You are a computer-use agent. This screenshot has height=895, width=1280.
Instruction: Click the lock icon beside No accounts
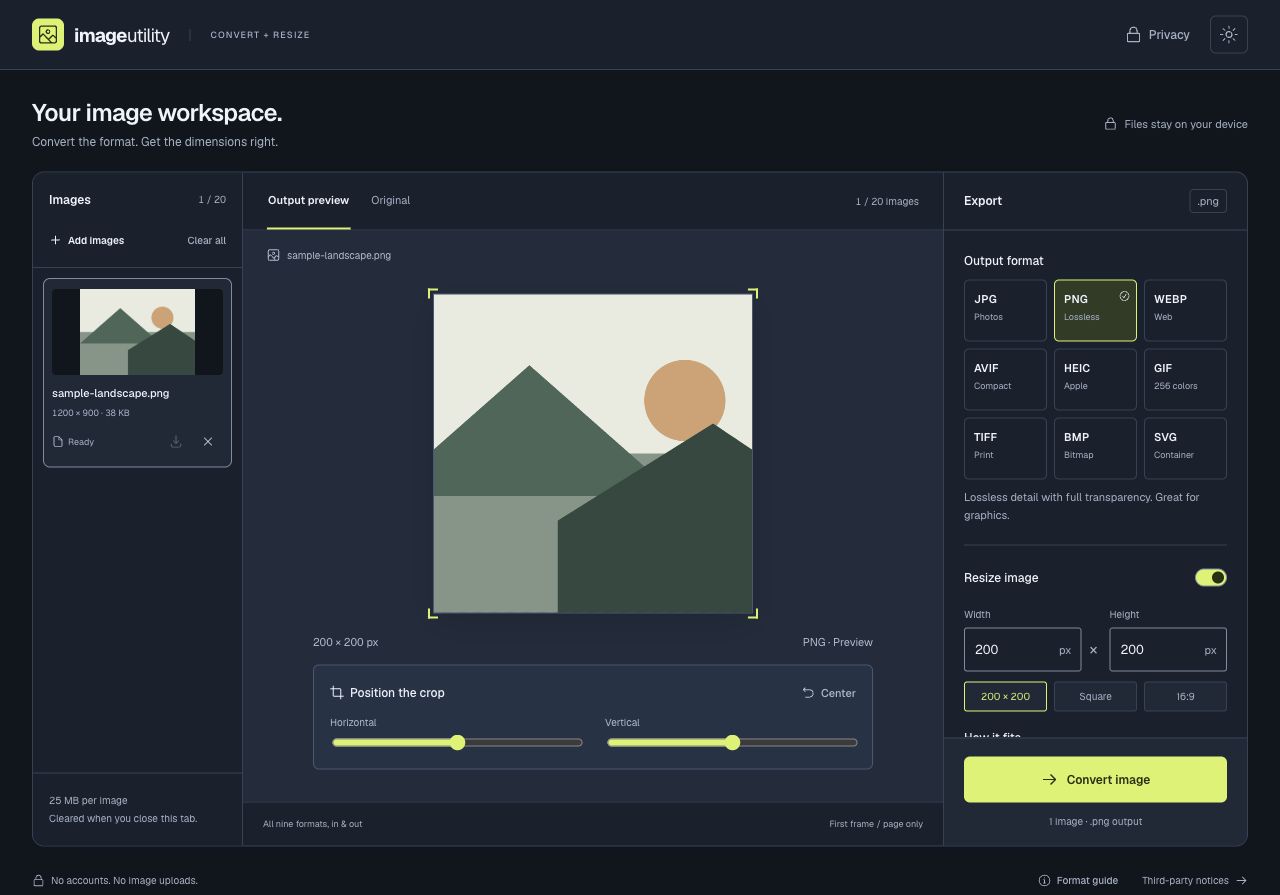pyautogui.click(x=38, y=881)
